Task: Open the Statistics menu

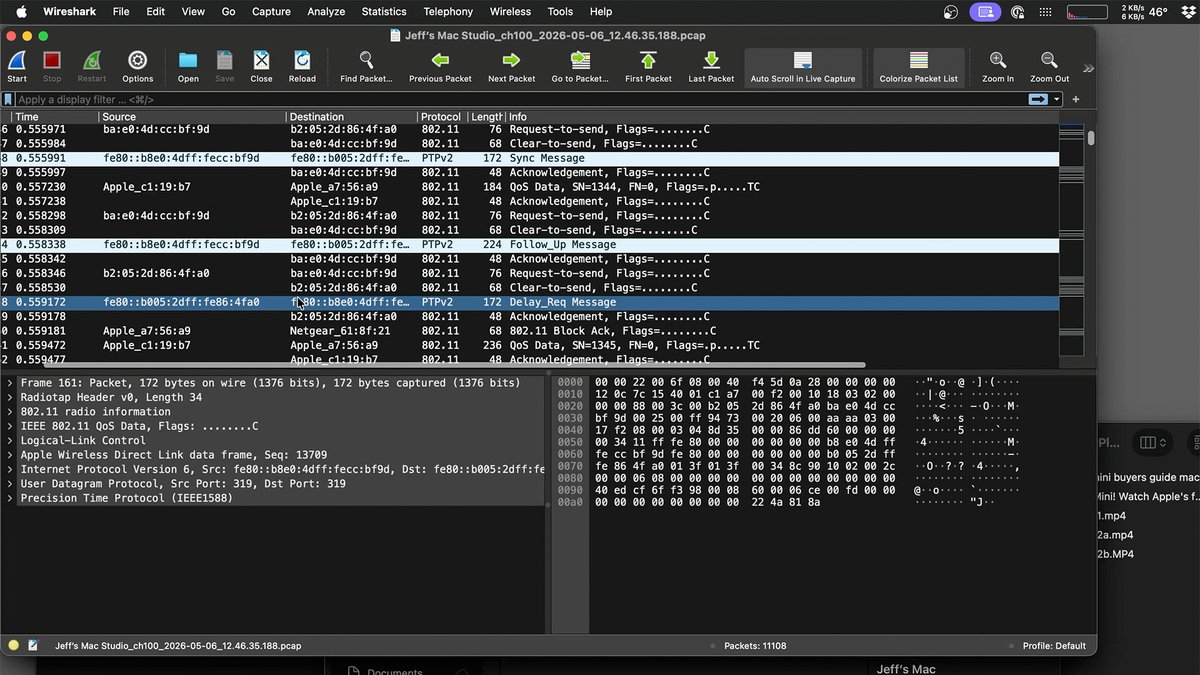Action: (384, 12)
